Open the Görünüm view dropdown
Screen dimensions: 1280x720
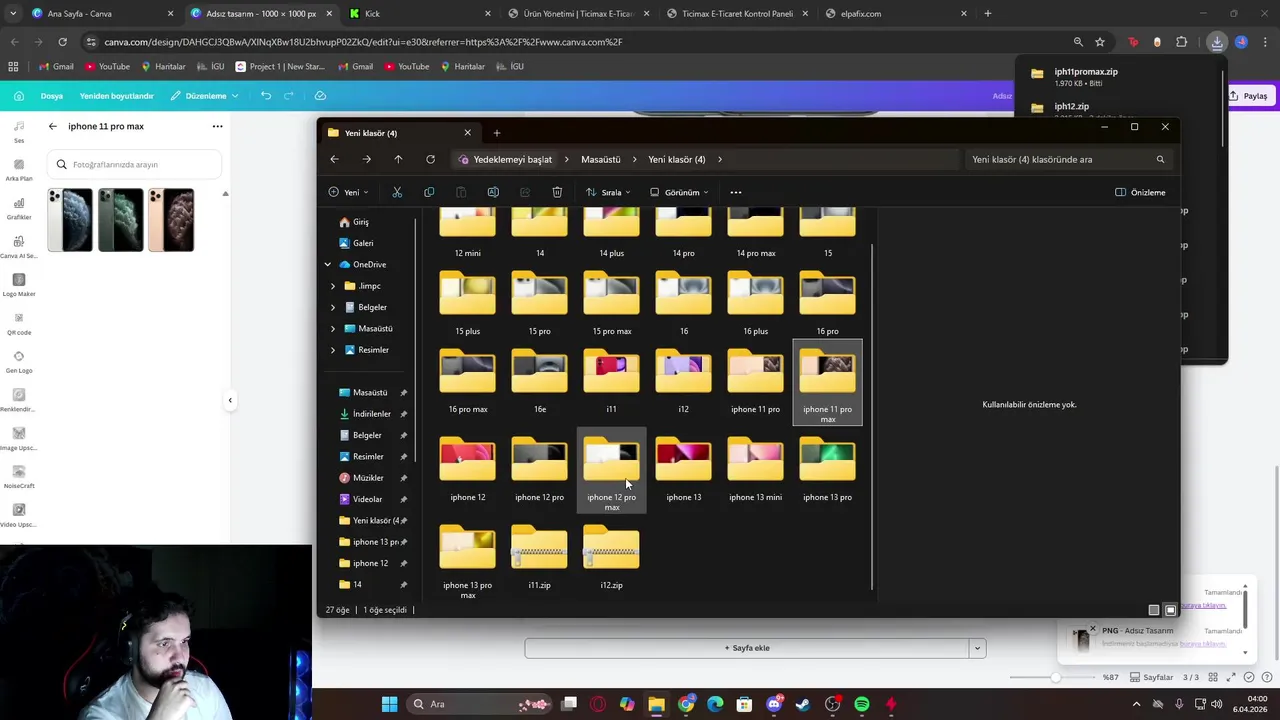(679, 192)
